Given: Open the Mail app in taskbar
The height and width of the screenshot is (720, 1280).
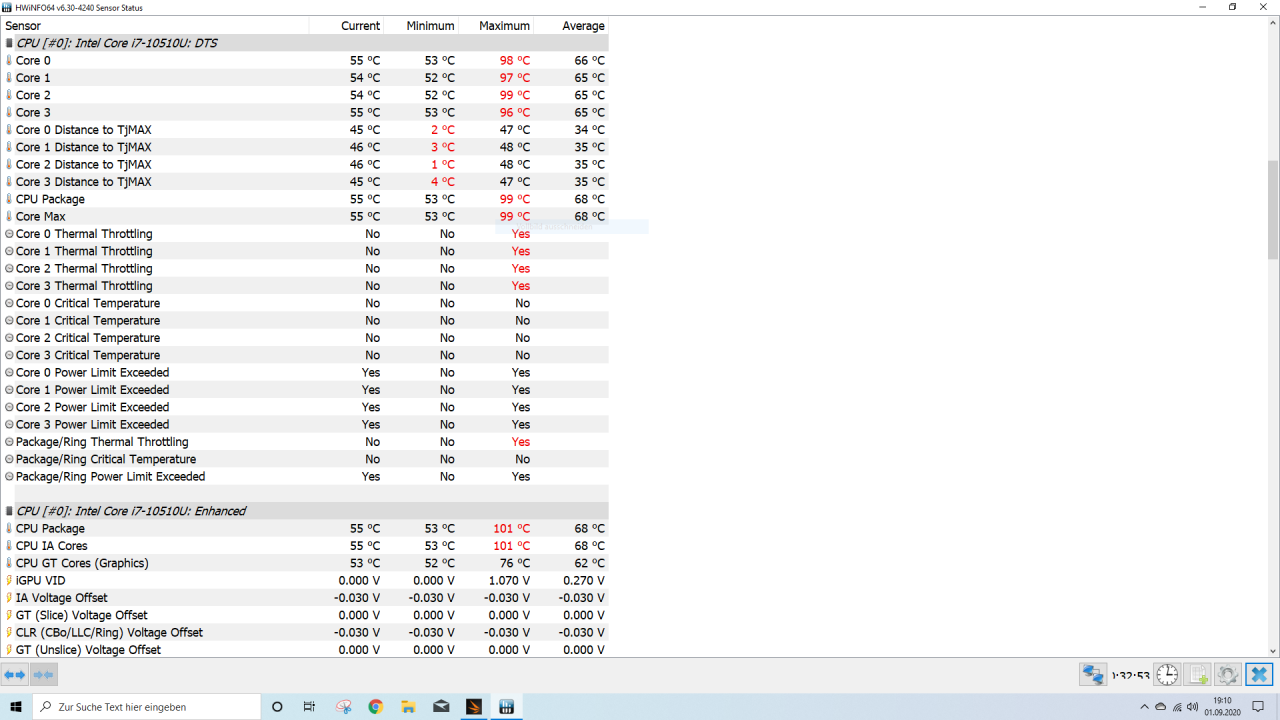Looking at the screenshot, I should point(441,707).
